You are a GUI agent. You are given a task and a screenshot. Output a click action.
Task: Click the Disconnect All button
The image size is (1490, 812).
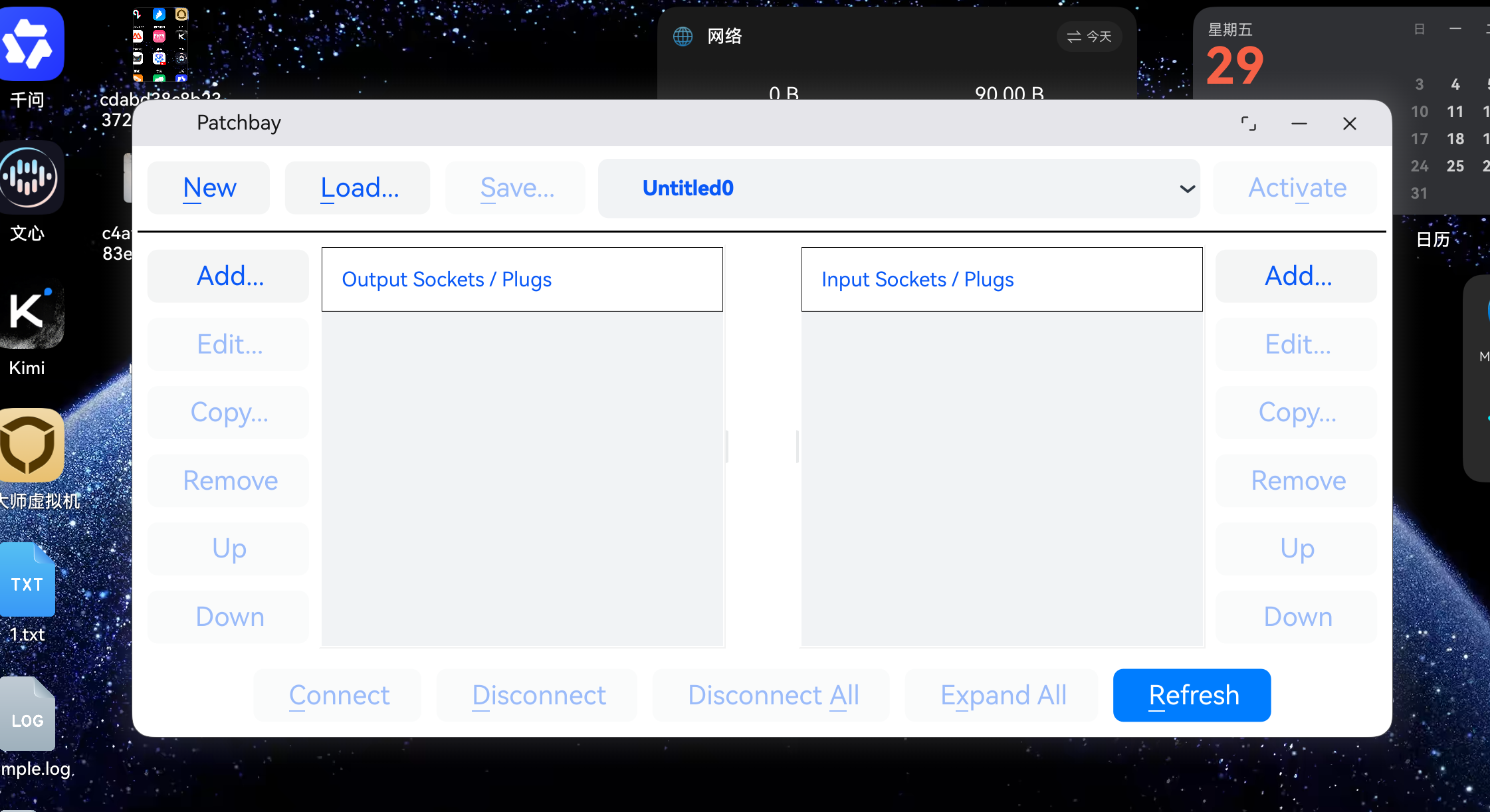click(771, 695)
